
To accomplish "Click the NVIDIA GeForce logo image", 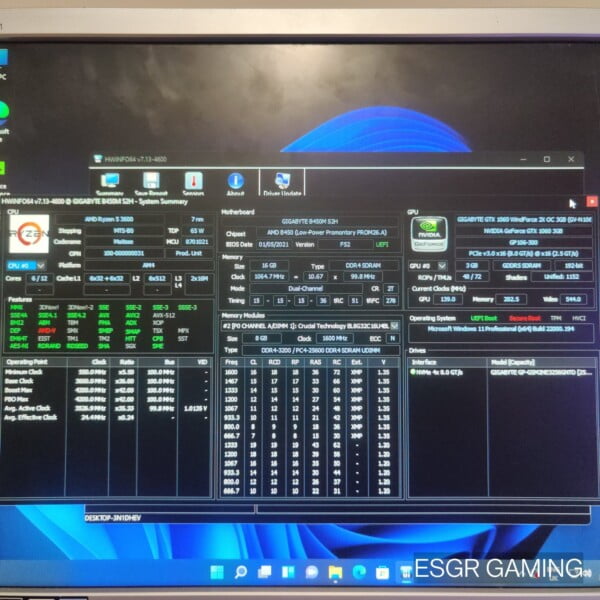I will point(429,234).
